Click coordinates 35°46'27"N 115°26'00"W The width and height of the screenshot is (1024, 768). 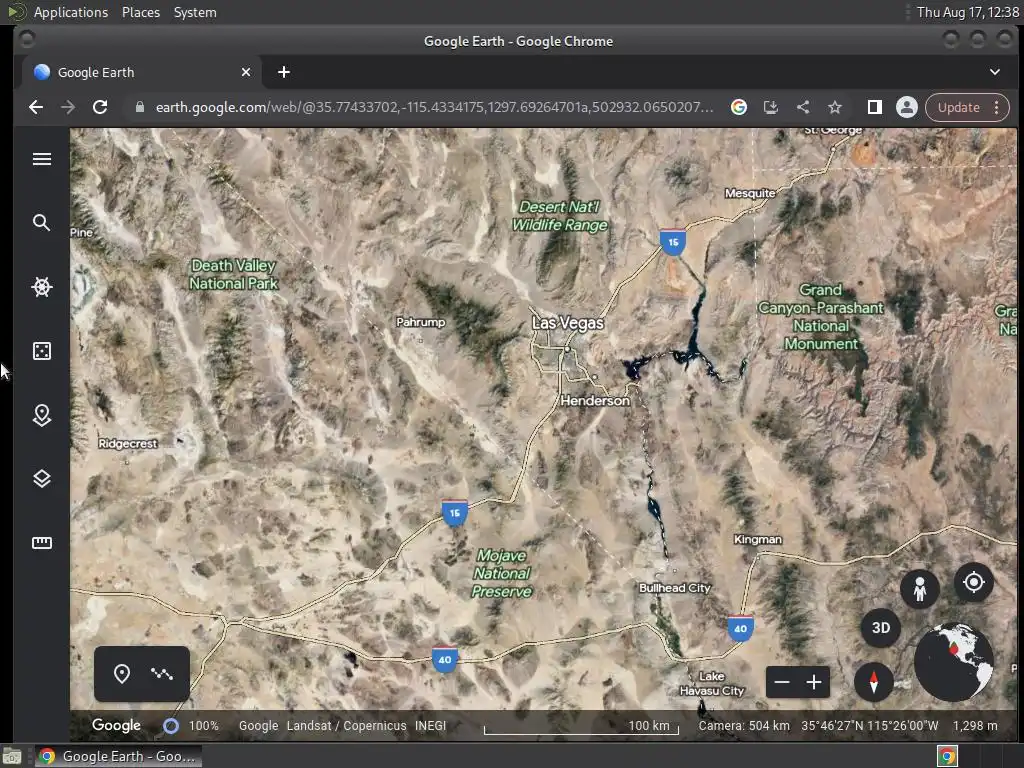click(x=870, y=726)
